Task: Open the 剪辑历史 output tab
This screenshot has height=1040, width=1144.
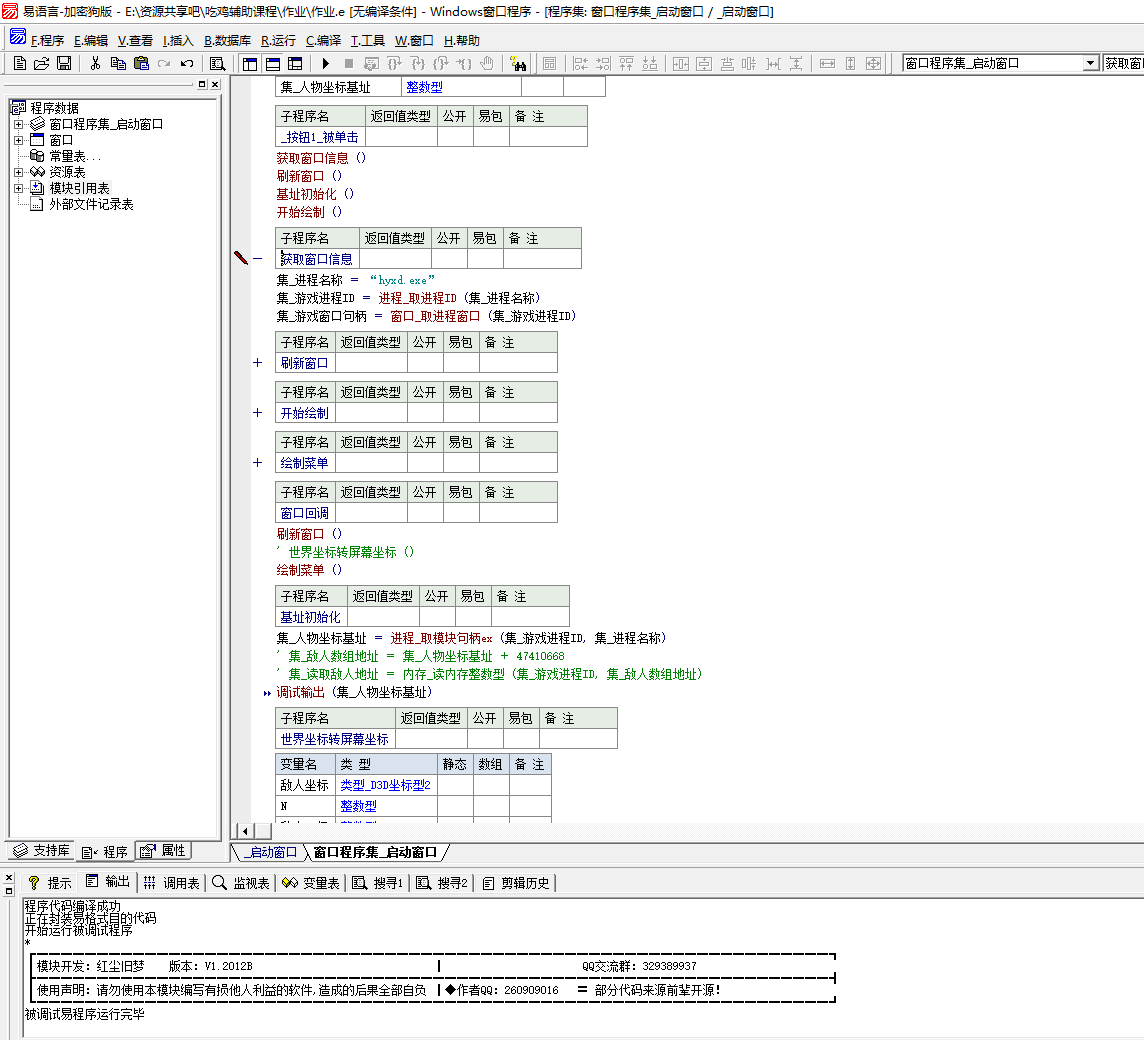Action: [x=516, y=883]
